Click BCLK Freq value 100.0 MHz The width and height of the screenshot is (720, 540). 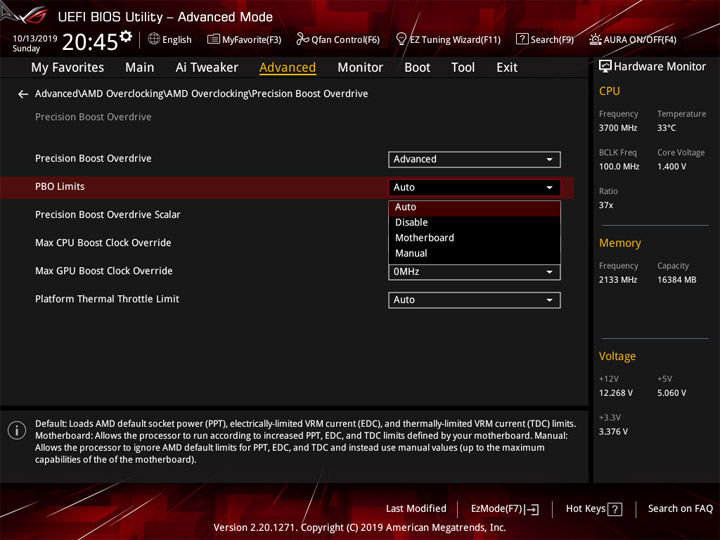coord(619,167)
